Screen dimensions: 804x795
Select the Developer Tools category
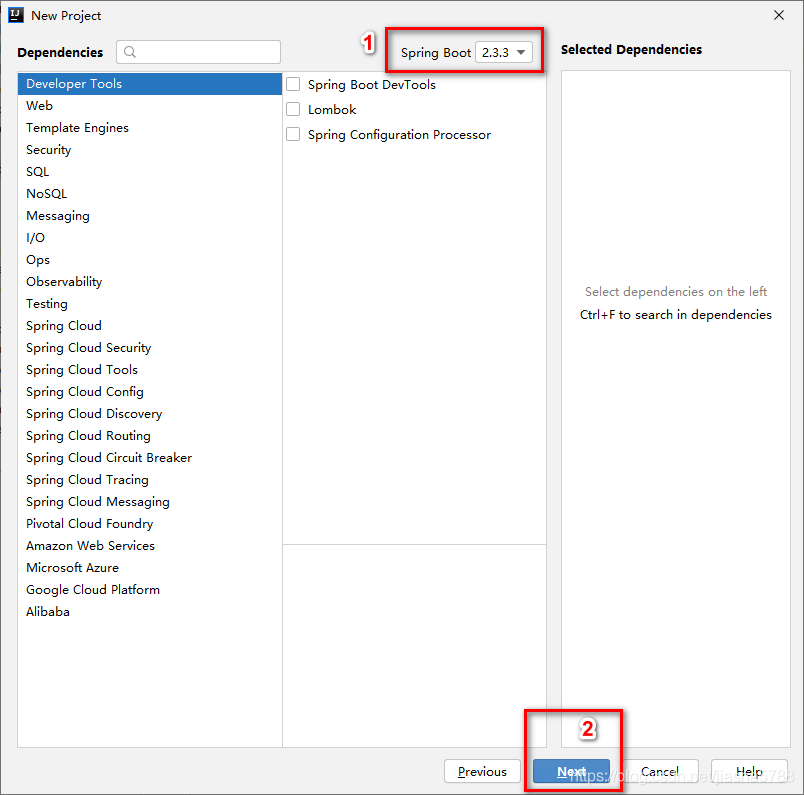(x=150, y=84)
